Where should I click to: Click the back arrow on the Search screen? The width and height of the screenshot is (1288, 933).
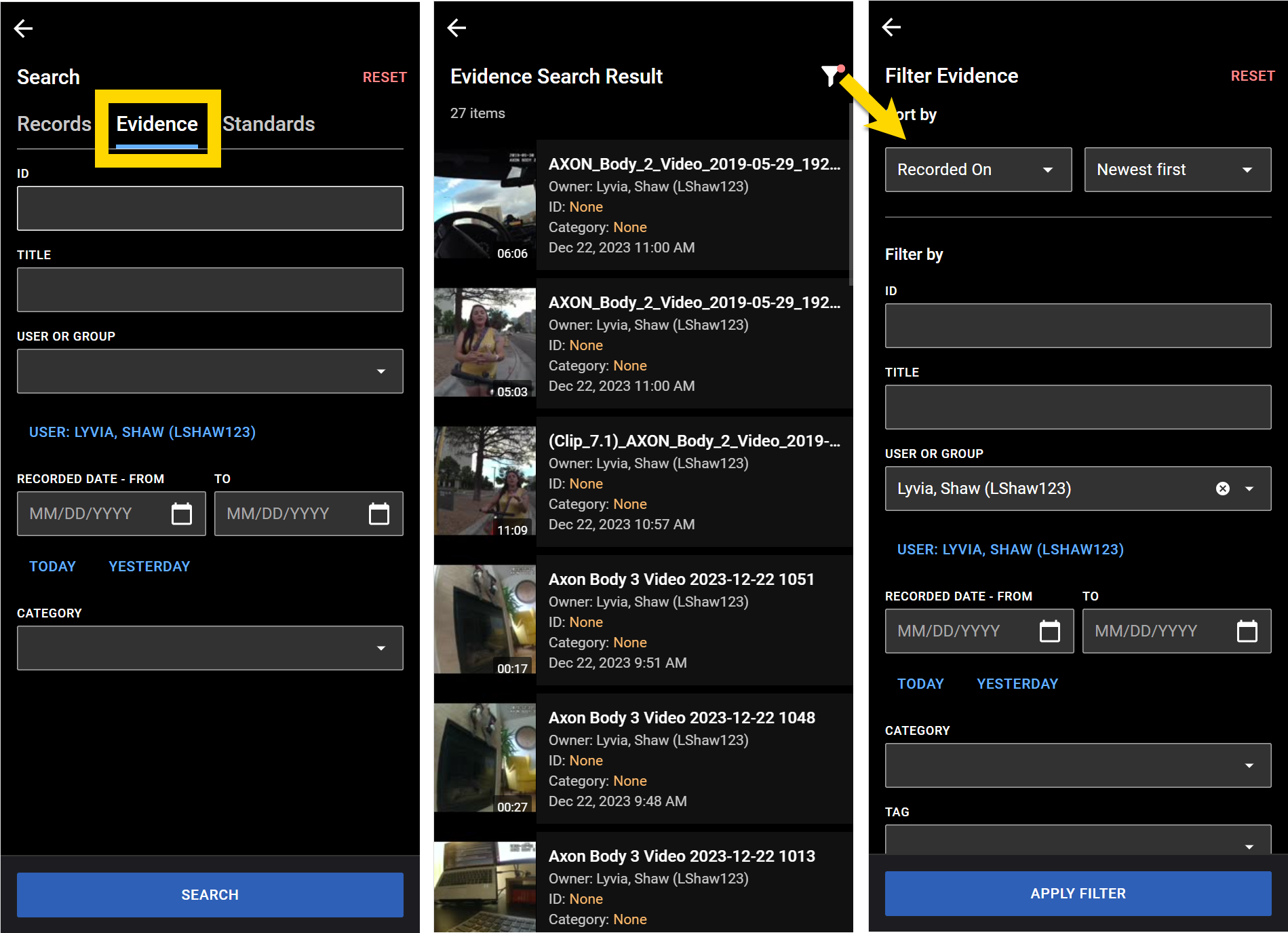(24, 28)
